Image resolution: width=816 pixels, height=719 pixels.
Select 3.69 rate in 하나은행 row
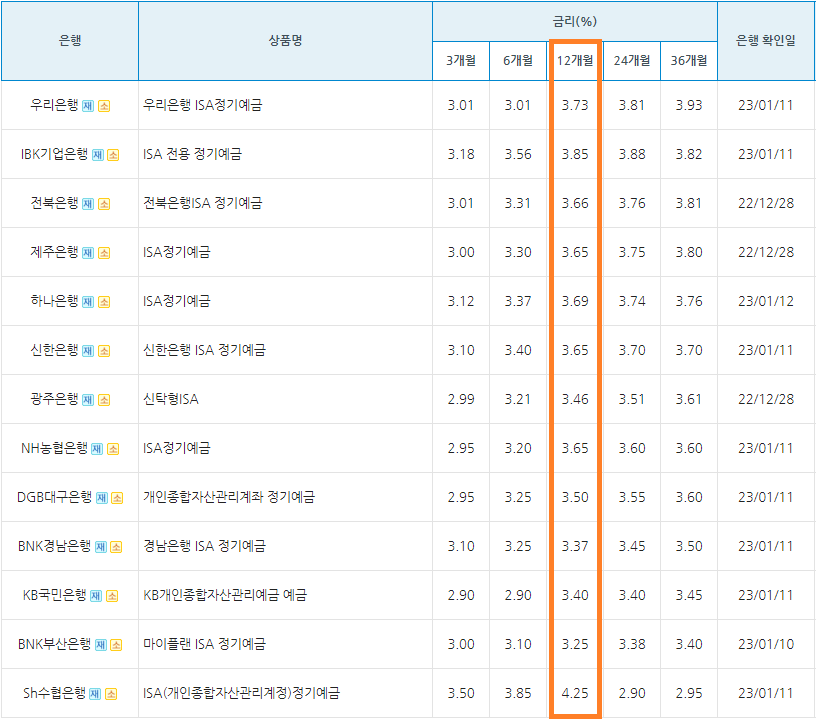(x=575, y=301)
